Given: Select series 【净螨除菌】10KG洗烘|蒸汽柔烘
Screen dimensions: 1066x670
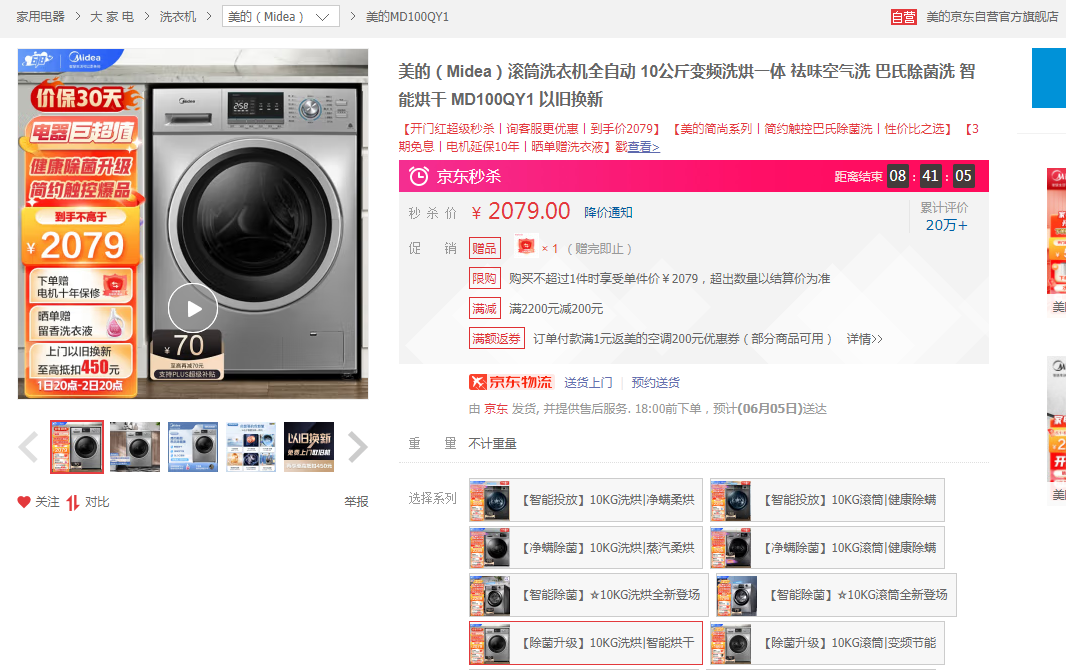Looking at the screenshot, I should [x=585, y=548].
